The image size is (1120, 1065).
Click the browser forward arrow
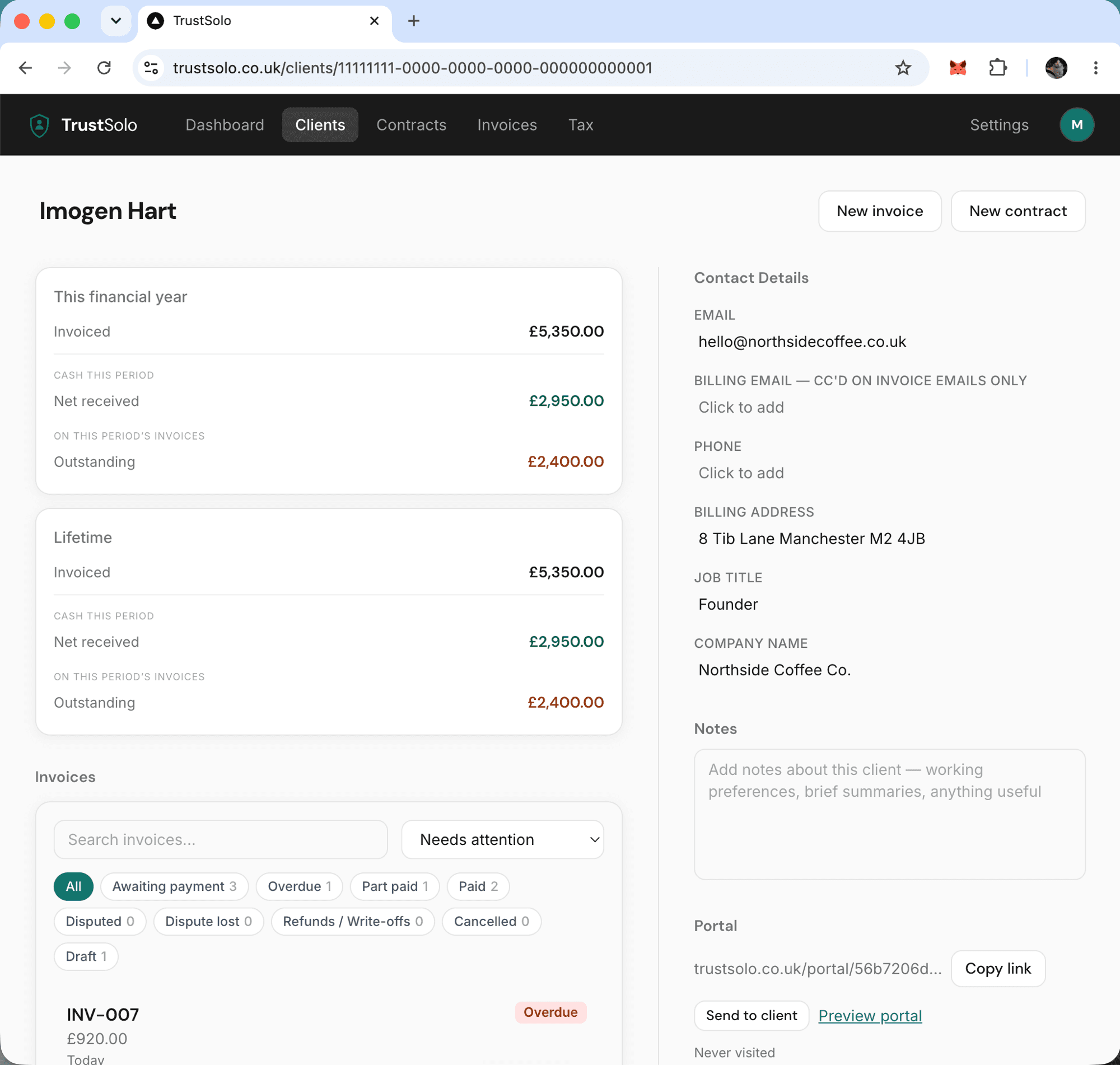tap(65, 68)
